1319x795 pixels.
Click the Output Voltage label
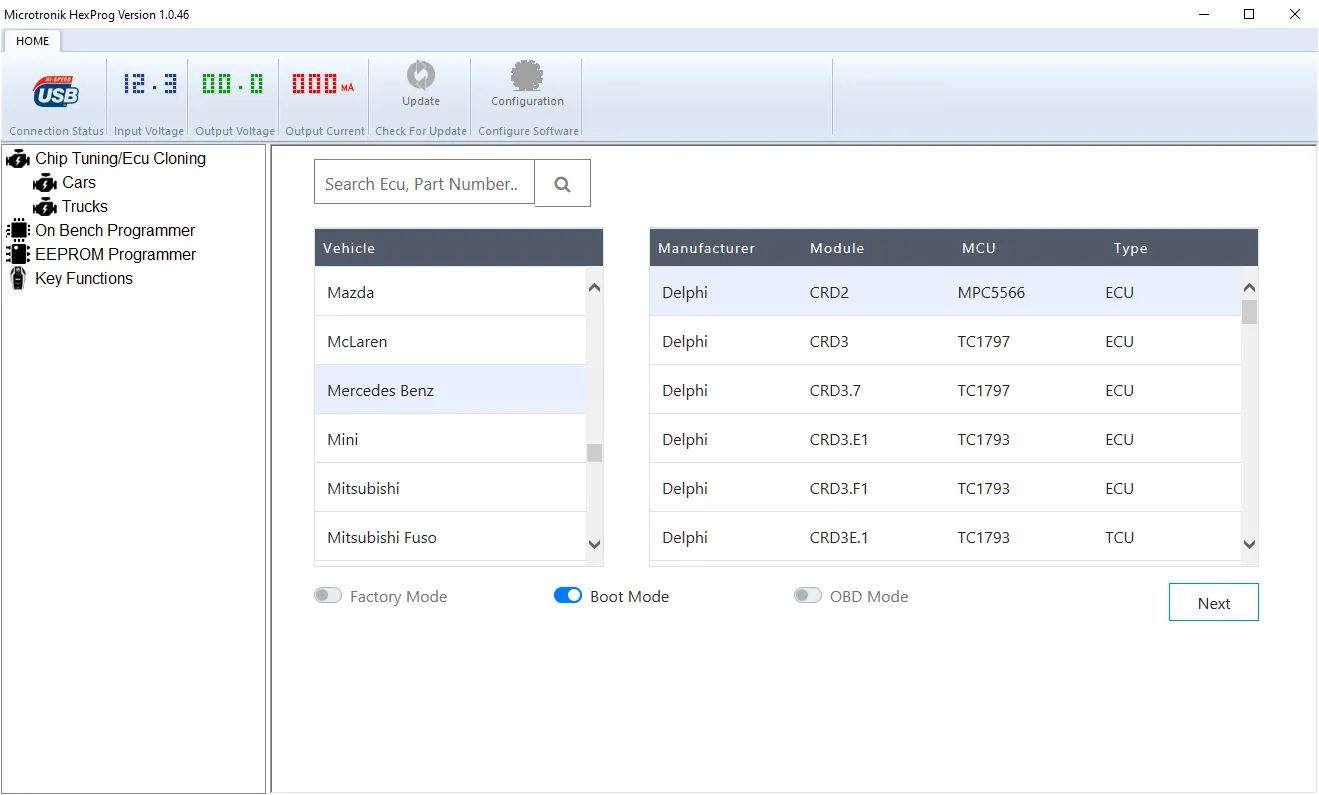[x=235, y=131]
